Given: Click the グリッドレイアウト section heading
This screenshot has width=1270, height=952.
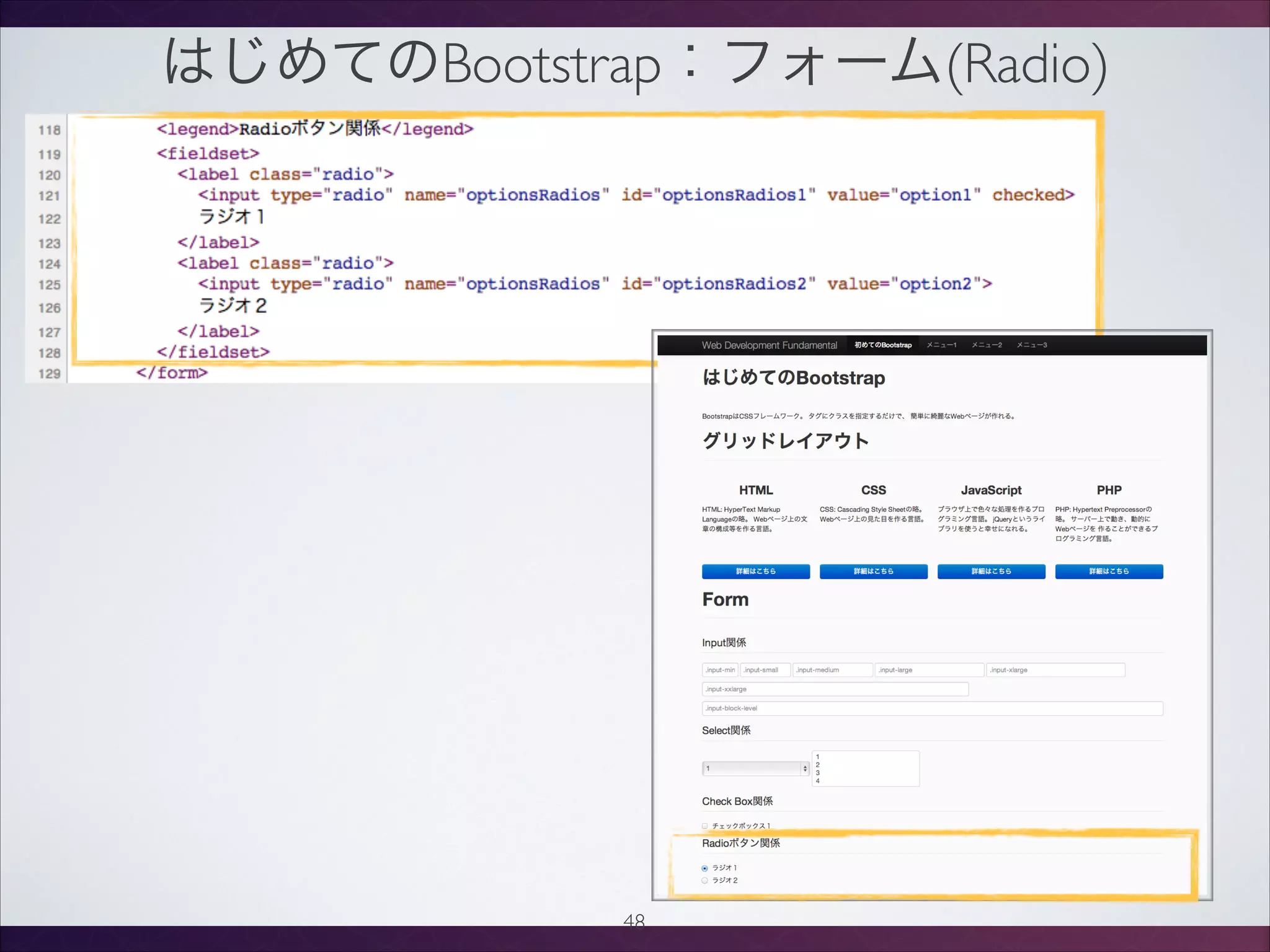Looking at the screenshot, I should pyautogui.click(x=786, y=441).
